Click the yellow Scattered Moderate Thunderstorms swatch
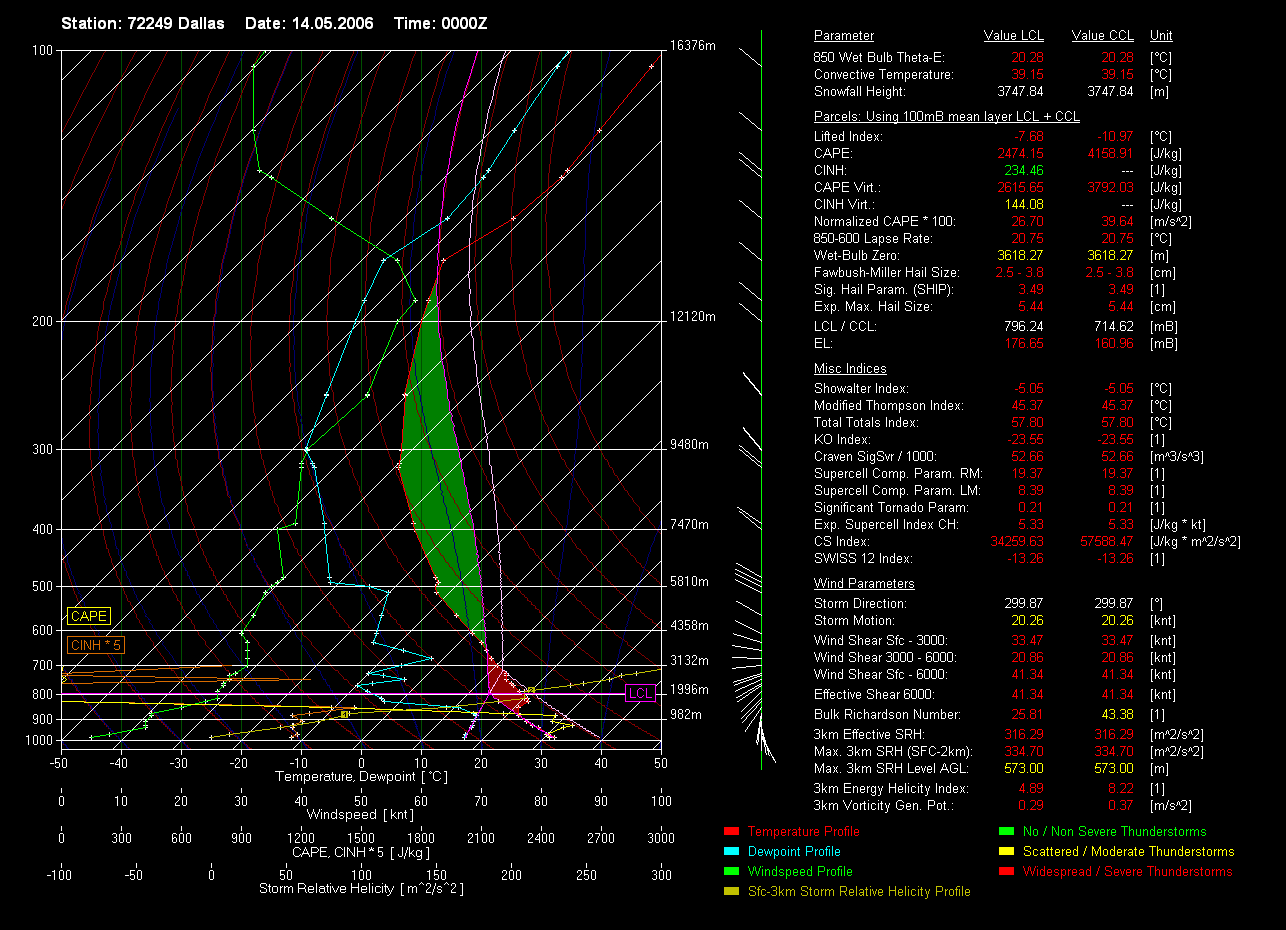Viewport: 1286px width, 930px height. (1005, 851)
